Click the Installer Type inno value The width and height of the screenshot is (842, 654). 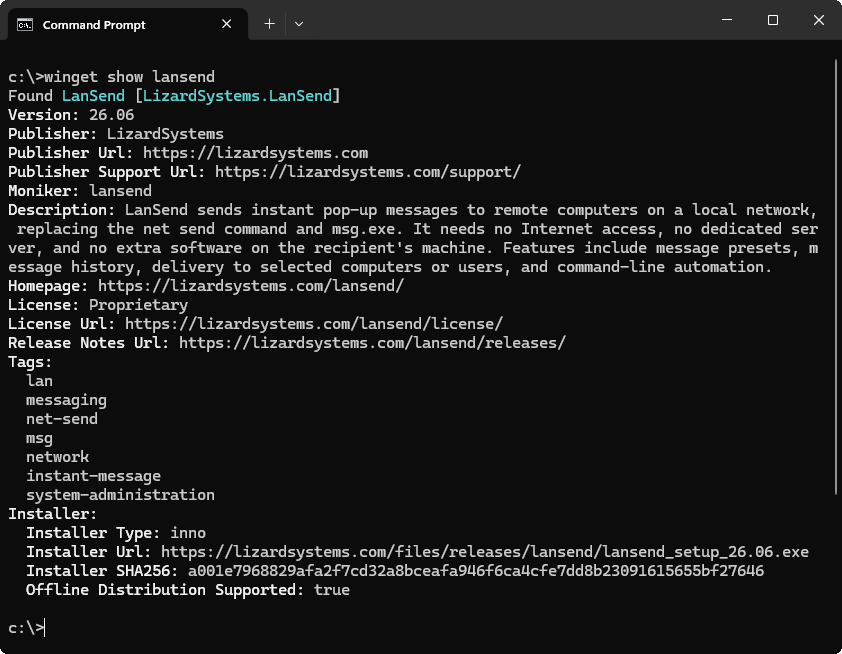click(x=188, y=533)
